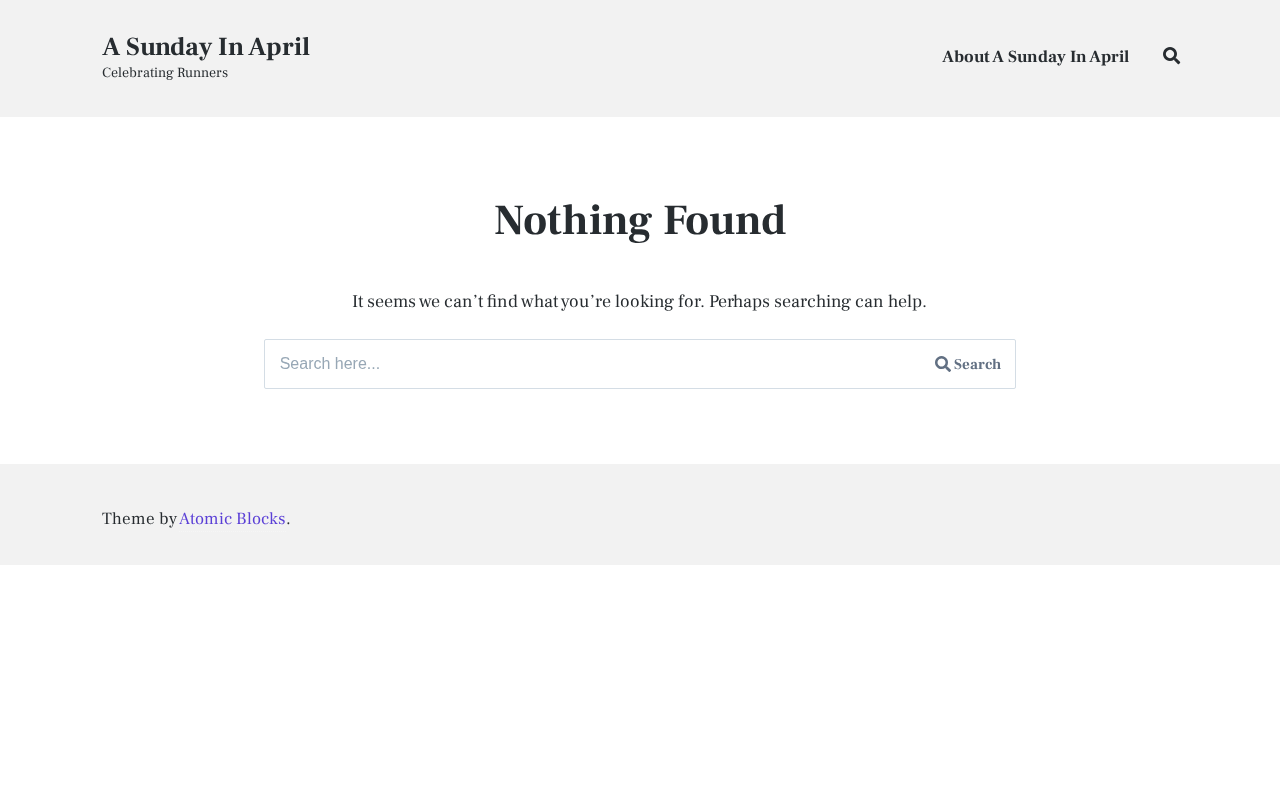Click the word "Blocks" in the footer link
Image resolution: width=1280 pixels, height=800 pixels.
(x=260, y=519)
